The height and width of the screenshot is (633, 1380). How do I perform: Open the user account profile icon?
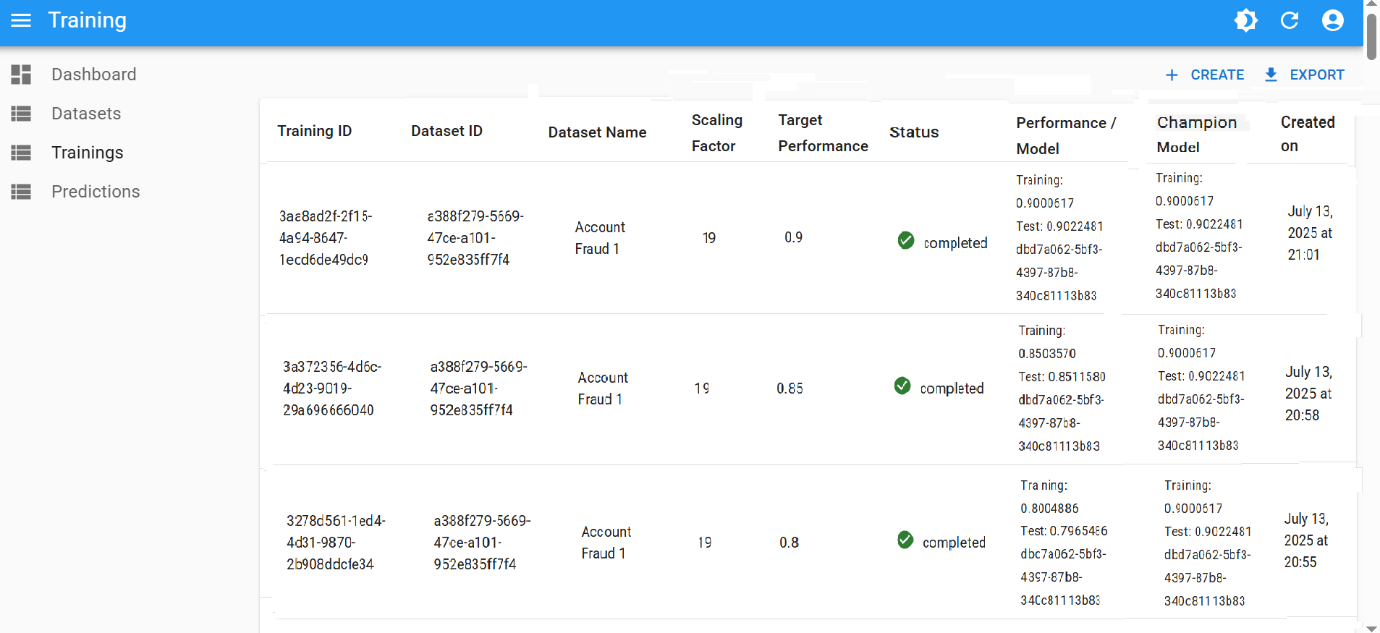(x=1332, y=21)
